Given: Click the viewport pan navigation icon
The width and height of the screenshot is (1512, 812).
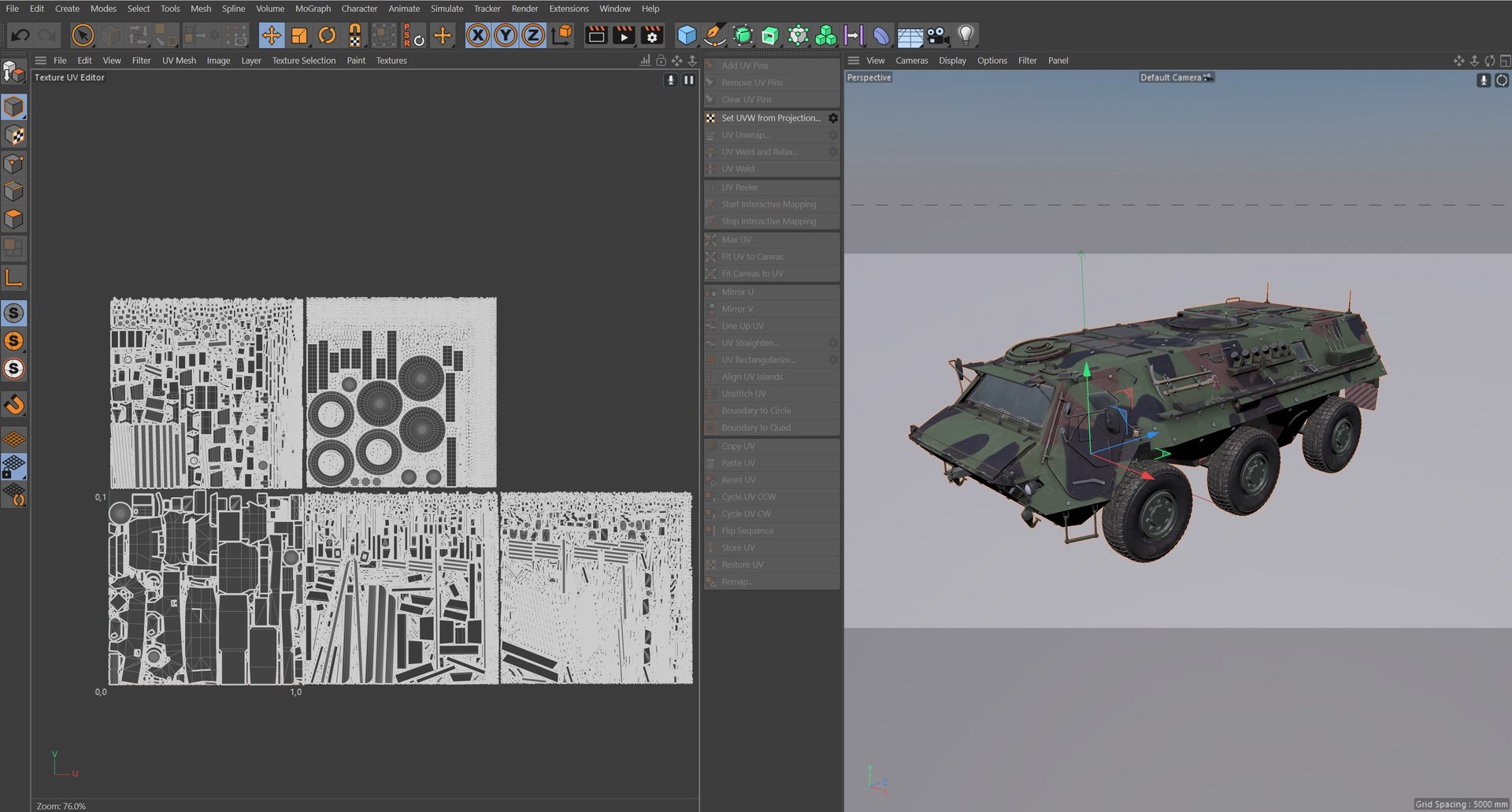Looking at the screenshot, I should tap(1458, 61).
